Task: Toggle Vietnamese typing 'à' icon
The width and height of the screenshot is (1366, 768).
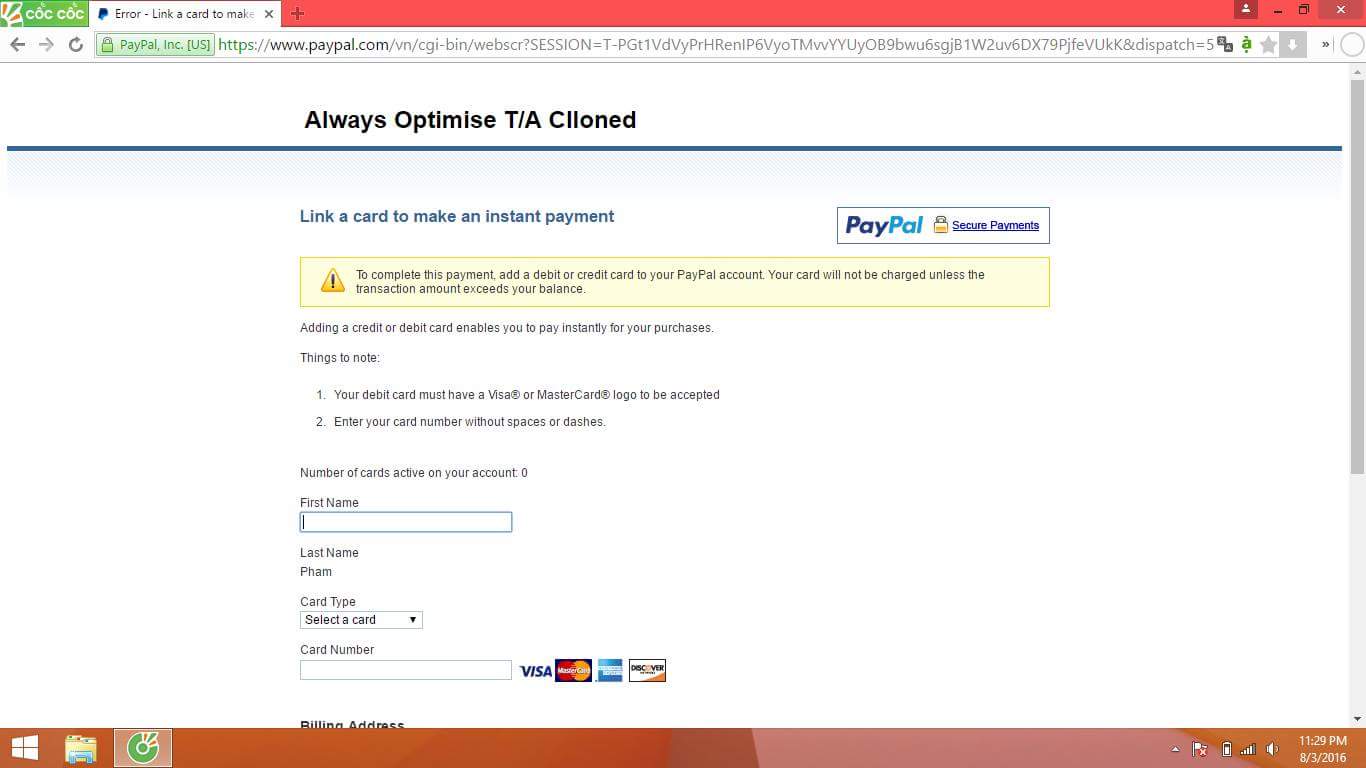Action: click(x=1246, y=44)
